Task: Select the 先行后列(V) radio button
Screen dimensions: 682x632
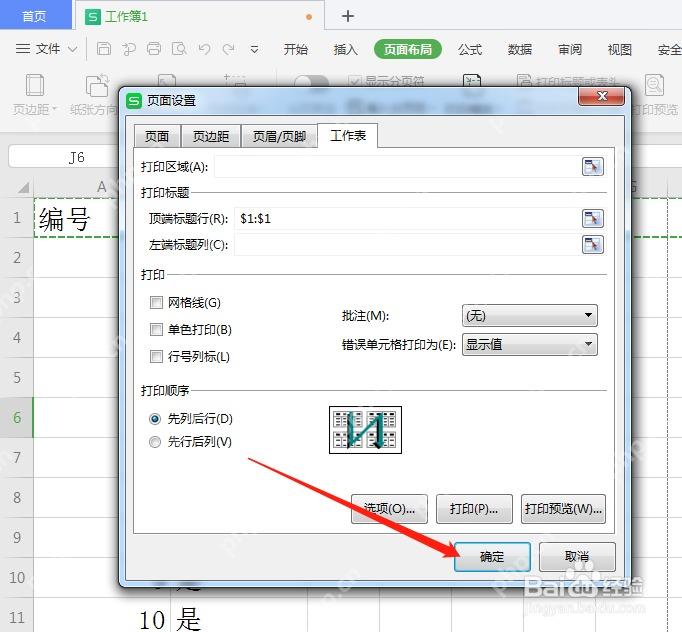Action: point(155,442)
